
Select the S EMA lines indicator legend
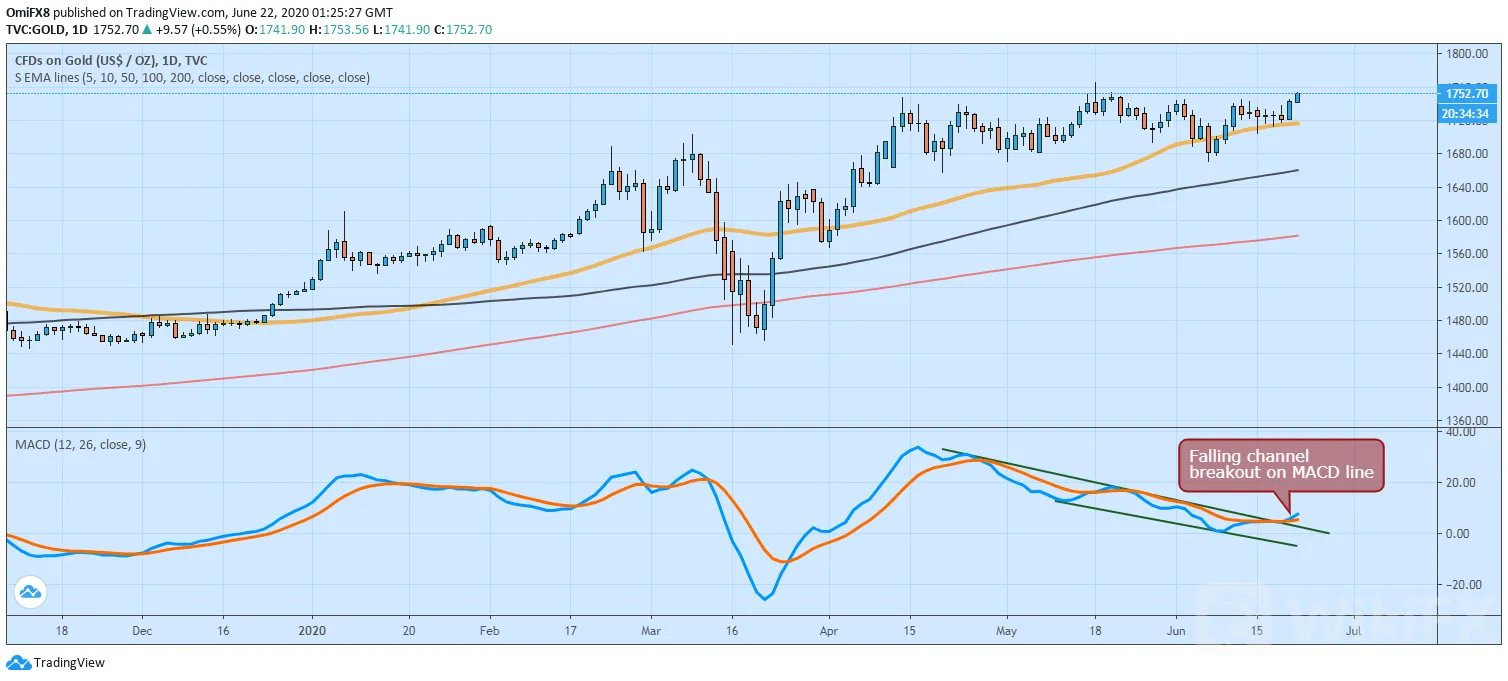[x=191, y=77]
